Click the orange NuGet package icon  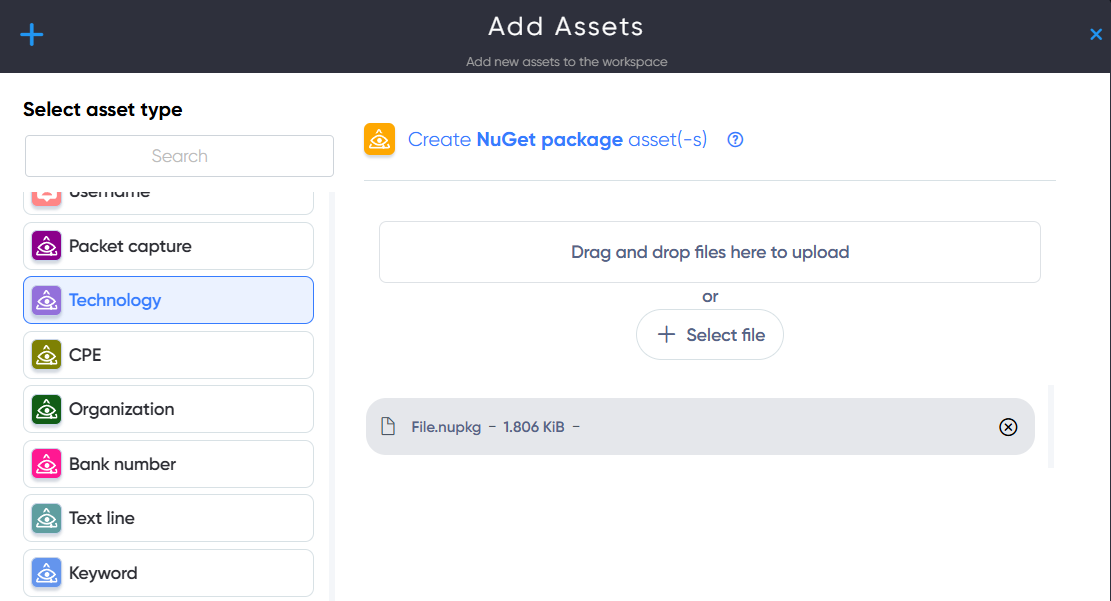(x=380, y=139)
